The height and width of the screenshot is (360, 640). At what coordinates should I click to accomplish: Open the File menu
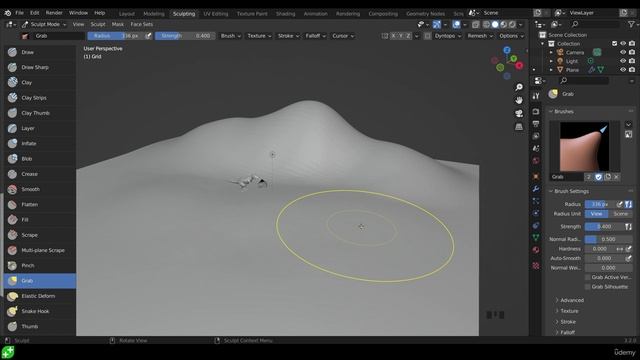(19, 13)
